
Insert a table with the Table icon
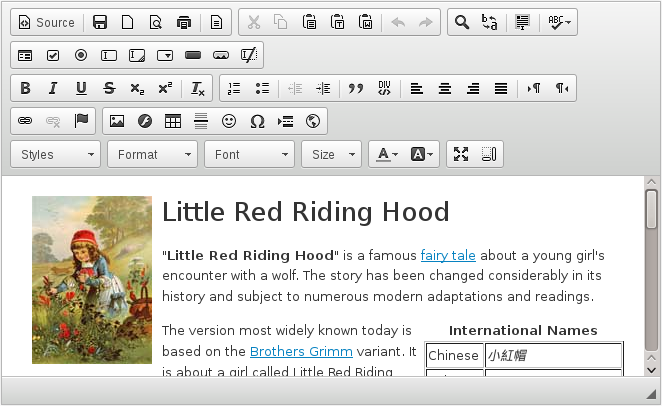click(173, 121)
